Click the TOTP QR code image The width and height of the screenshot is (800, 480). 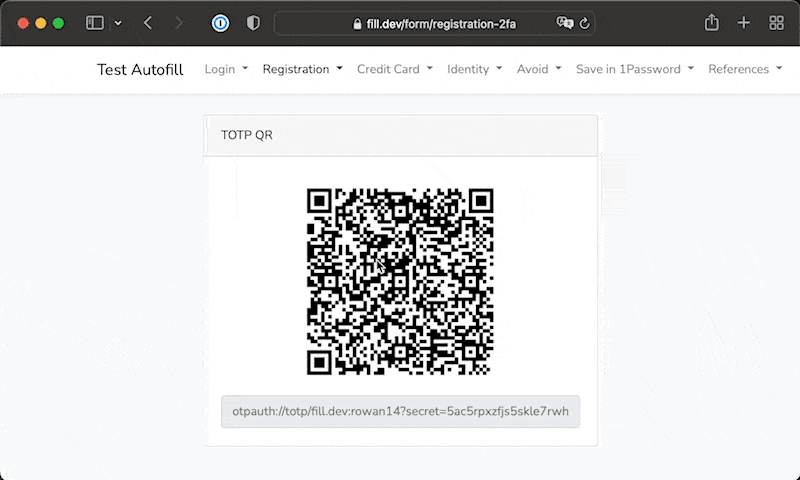400,281
